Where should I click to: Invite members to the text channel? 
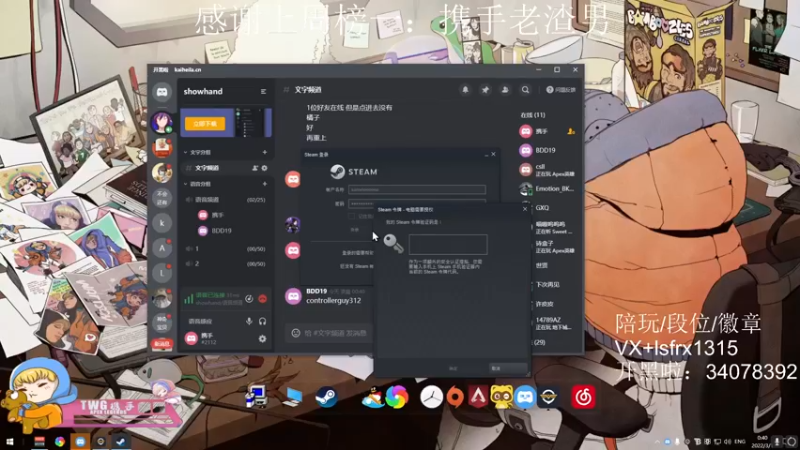pyautogui.click(x=255, y=168)
